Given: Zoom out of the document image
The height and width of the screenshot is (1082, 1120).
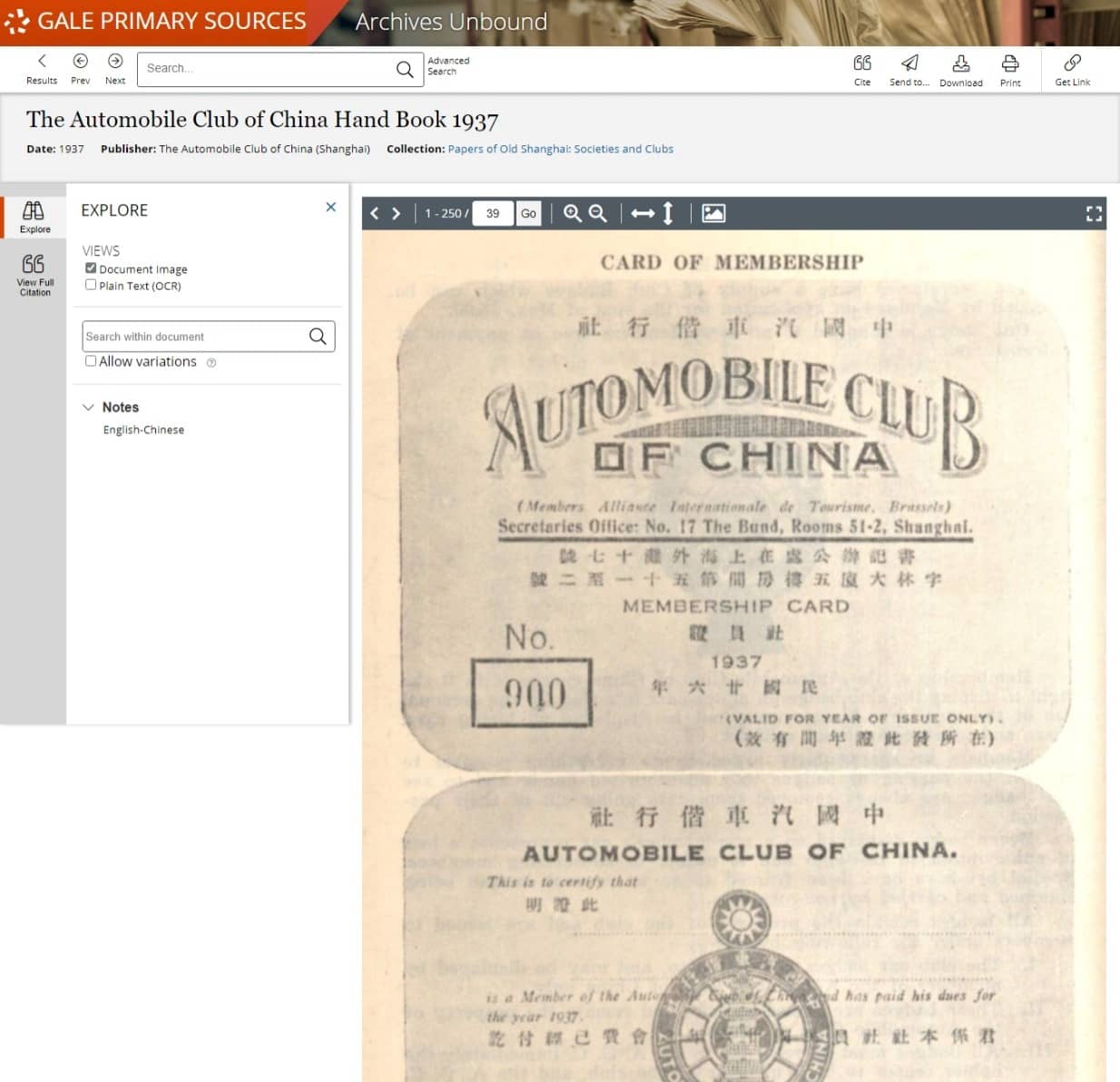Looking at the screenshot, I should [x=597, y=213].
